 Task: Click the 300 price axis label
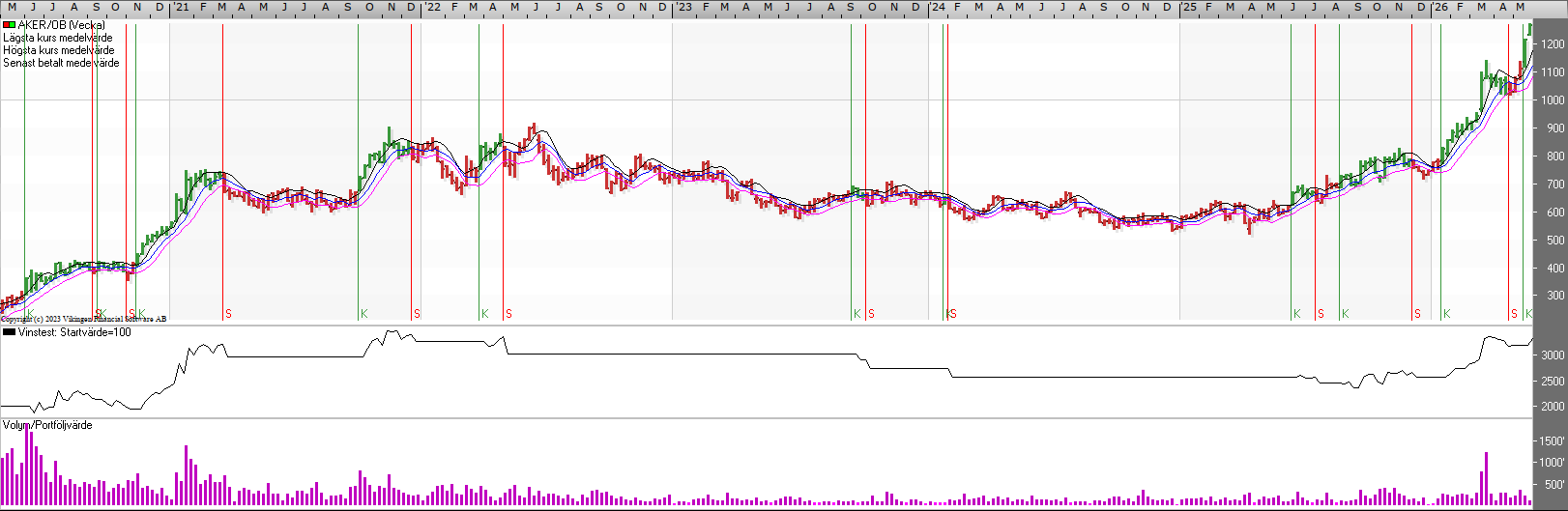[1554, 297]
